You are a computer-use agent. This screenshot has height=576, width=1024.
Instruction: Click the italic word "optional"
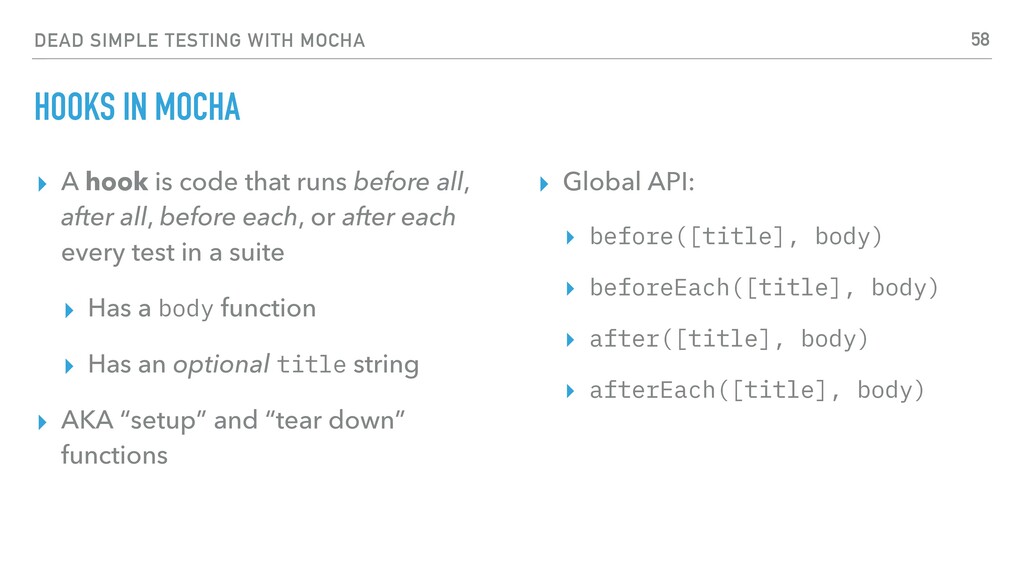tap(221, 365)
